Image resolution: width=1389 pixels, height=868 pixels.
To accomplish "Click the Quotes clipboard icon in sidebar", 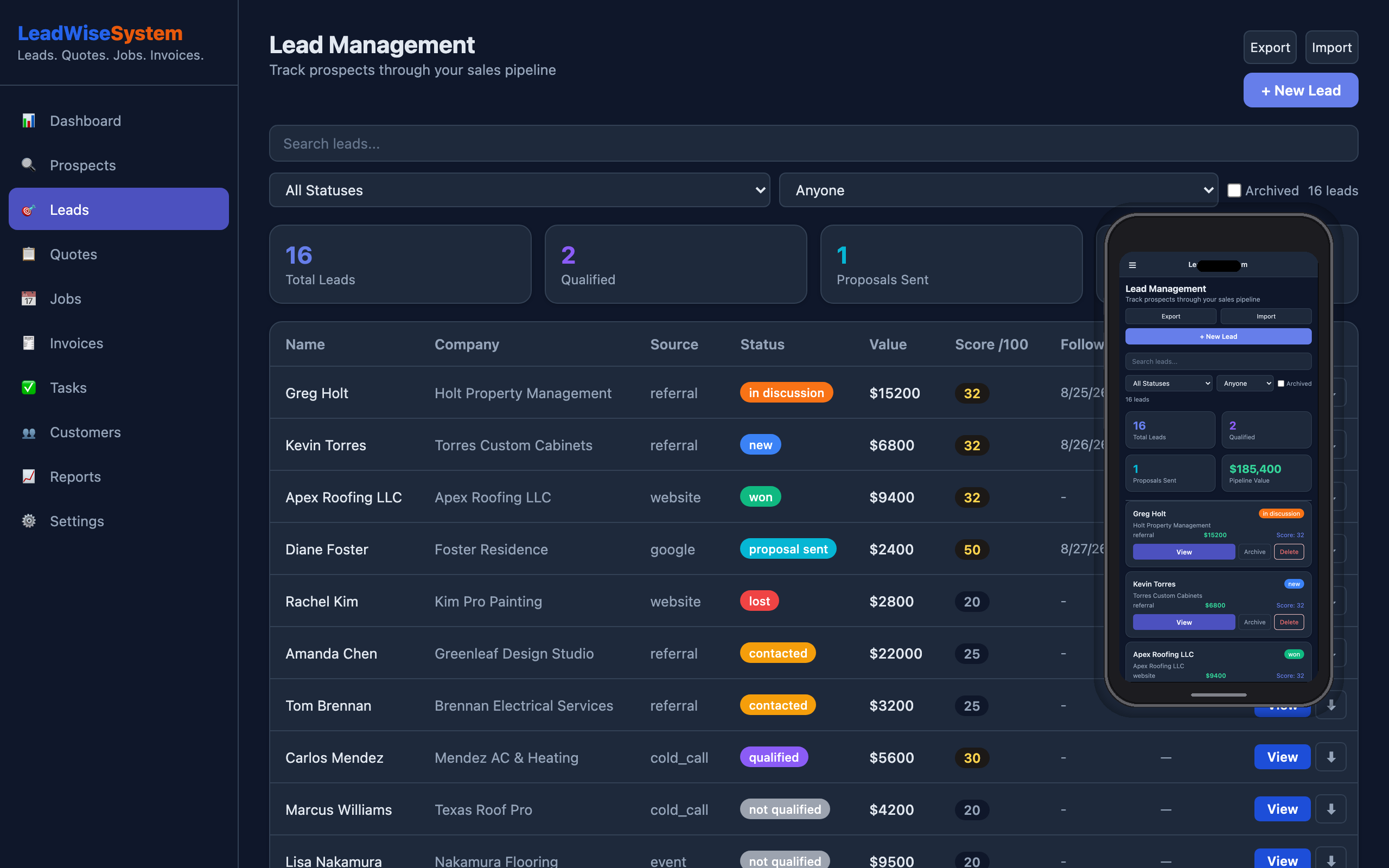I will (x=28, y=254).
